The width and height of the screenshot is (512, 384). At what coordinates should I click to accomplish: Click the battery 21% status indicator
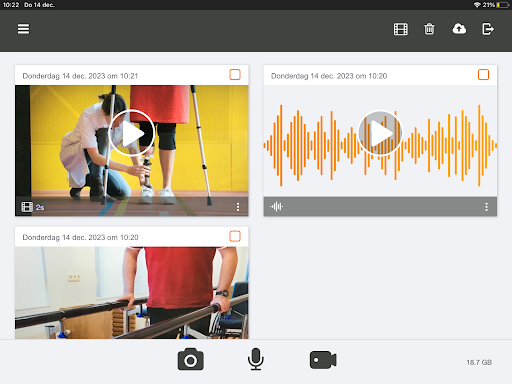(496, 5)
